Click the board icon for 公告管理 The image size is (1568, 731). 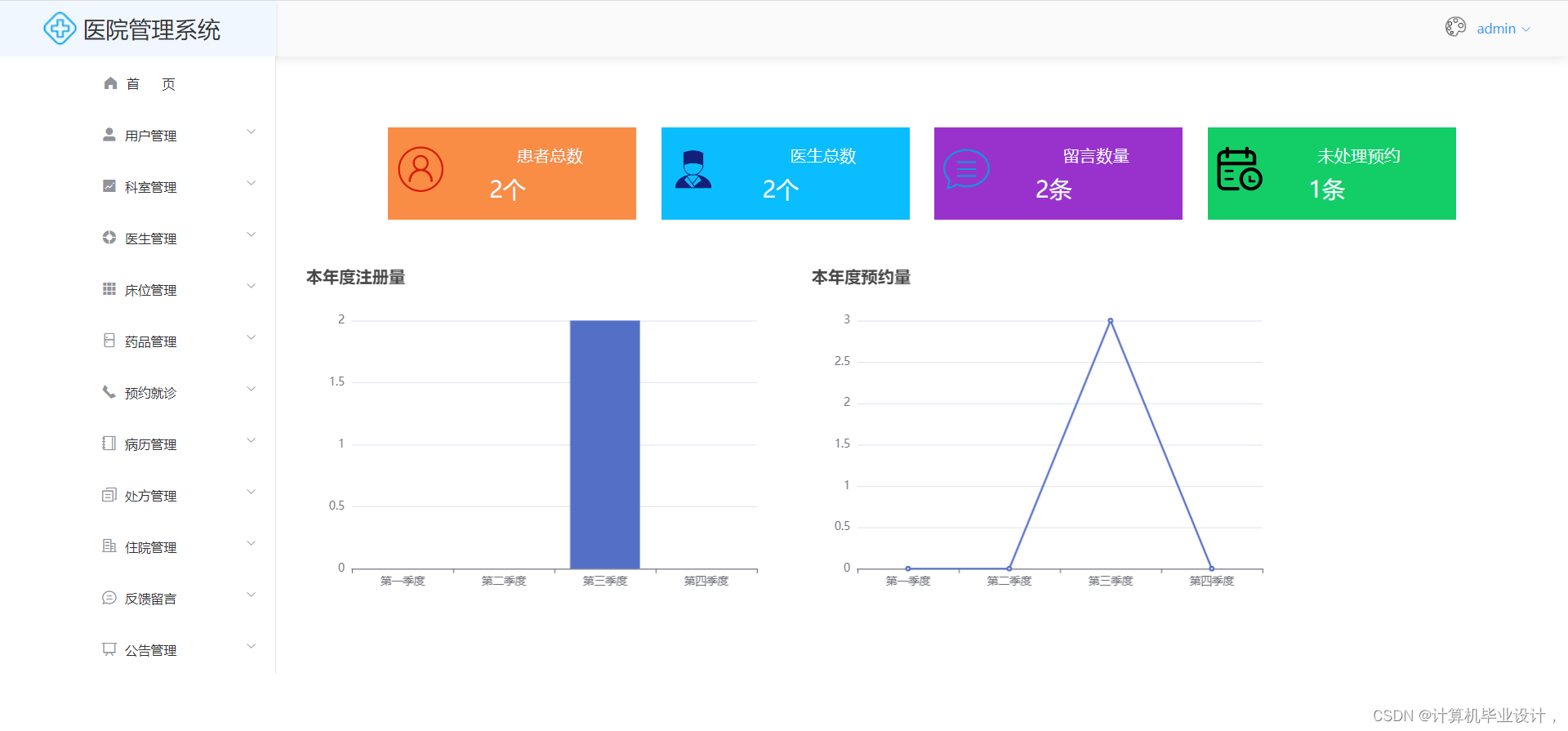[109, 649]
